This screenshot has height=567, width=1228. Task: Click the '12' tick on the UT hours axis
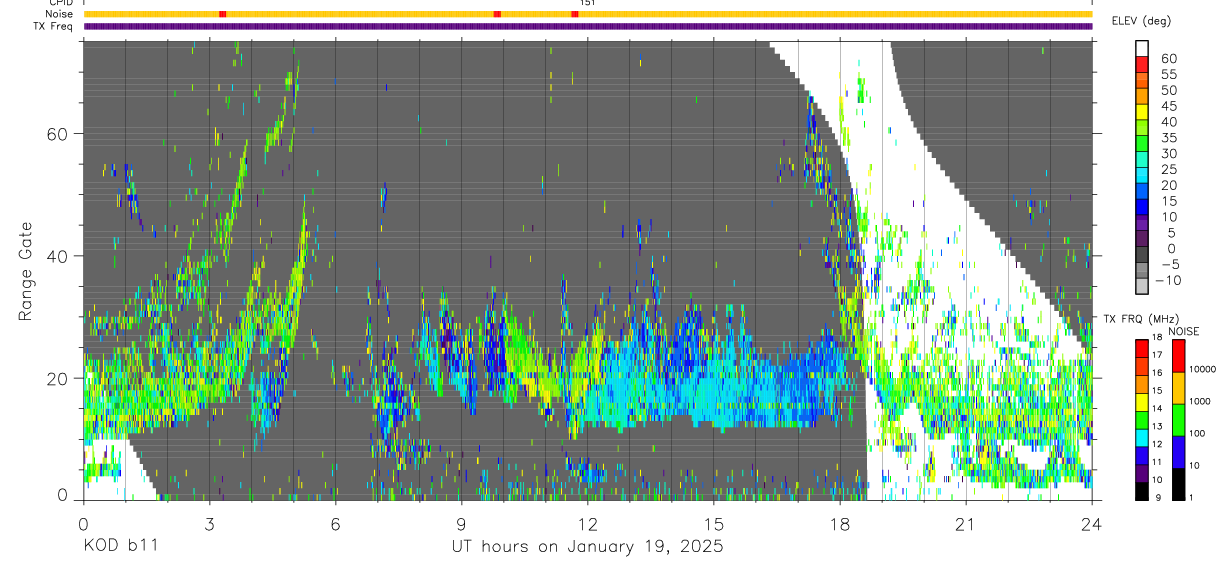588,523
